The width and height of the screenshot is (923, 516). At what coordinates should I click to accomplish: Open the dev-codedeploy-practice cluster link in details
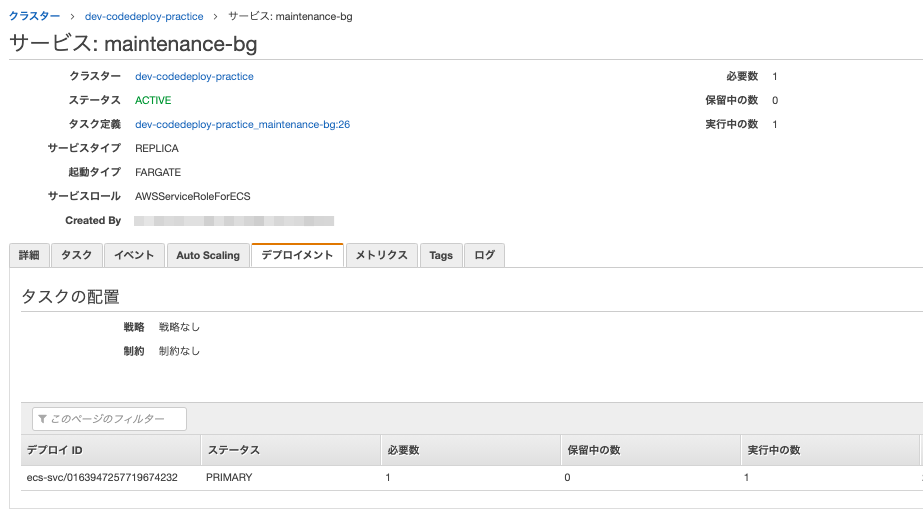(194, 76)
